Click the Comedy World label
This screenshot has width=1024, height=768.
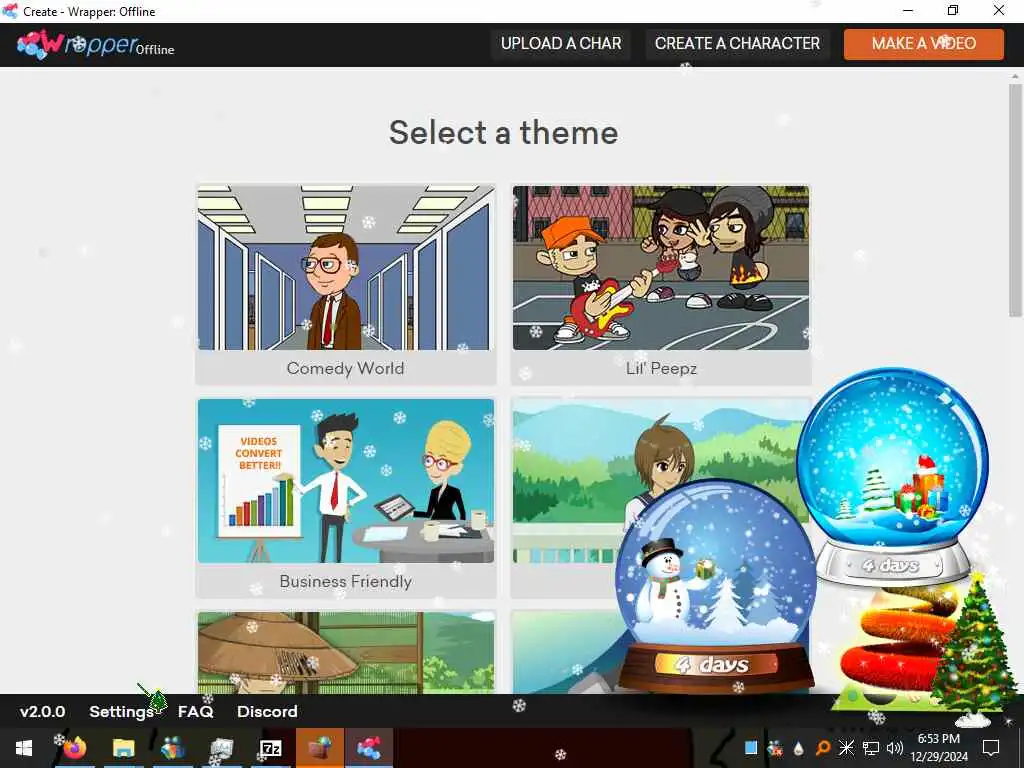pos(345,368)
